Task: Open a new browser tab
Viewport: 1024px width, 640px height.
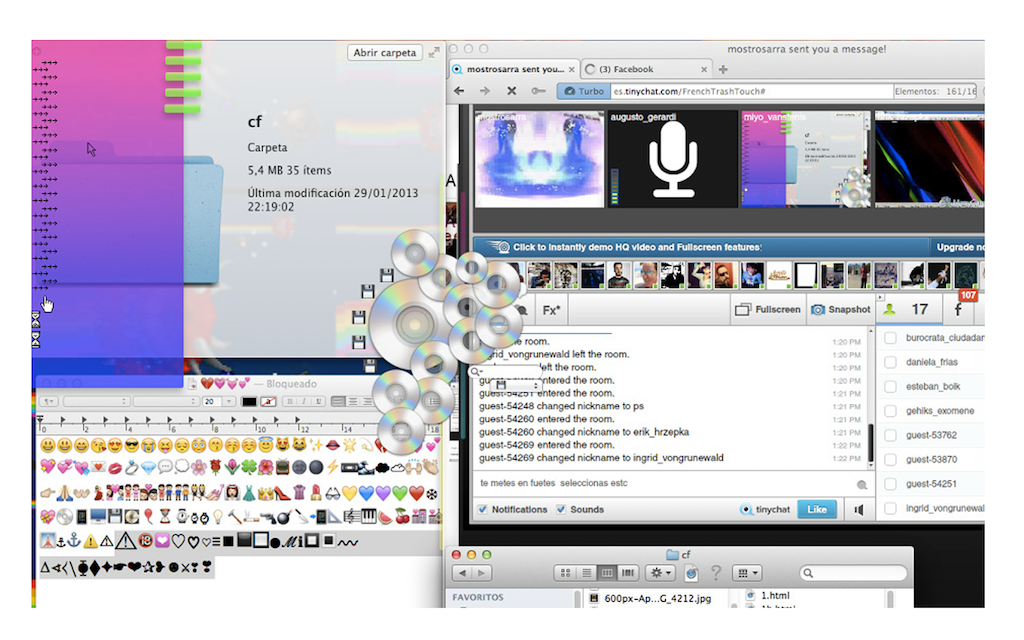Action: pos(723,69)
